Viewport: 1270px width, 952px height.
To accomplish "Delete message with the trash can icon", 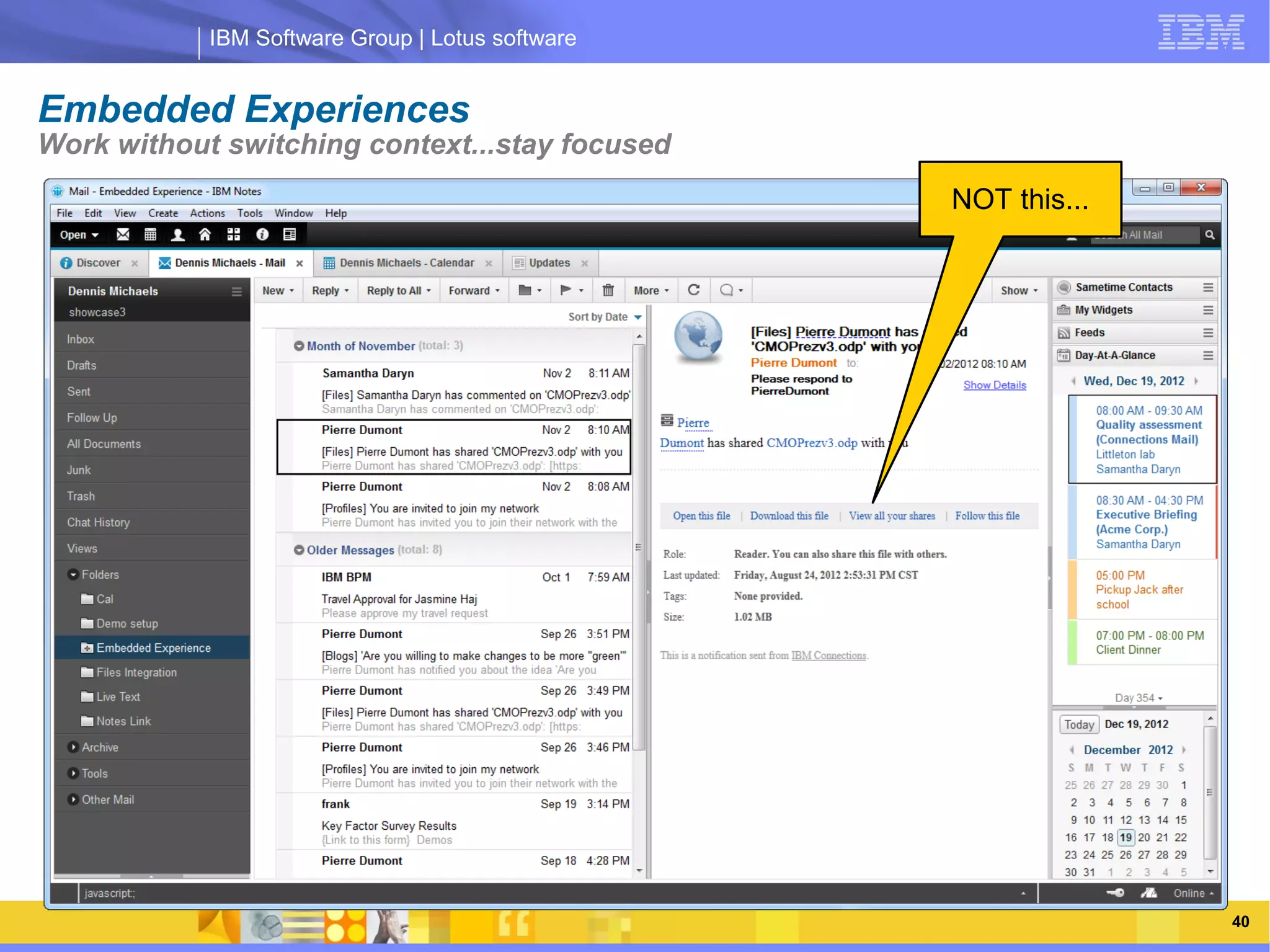I will [x=608, y=290].
